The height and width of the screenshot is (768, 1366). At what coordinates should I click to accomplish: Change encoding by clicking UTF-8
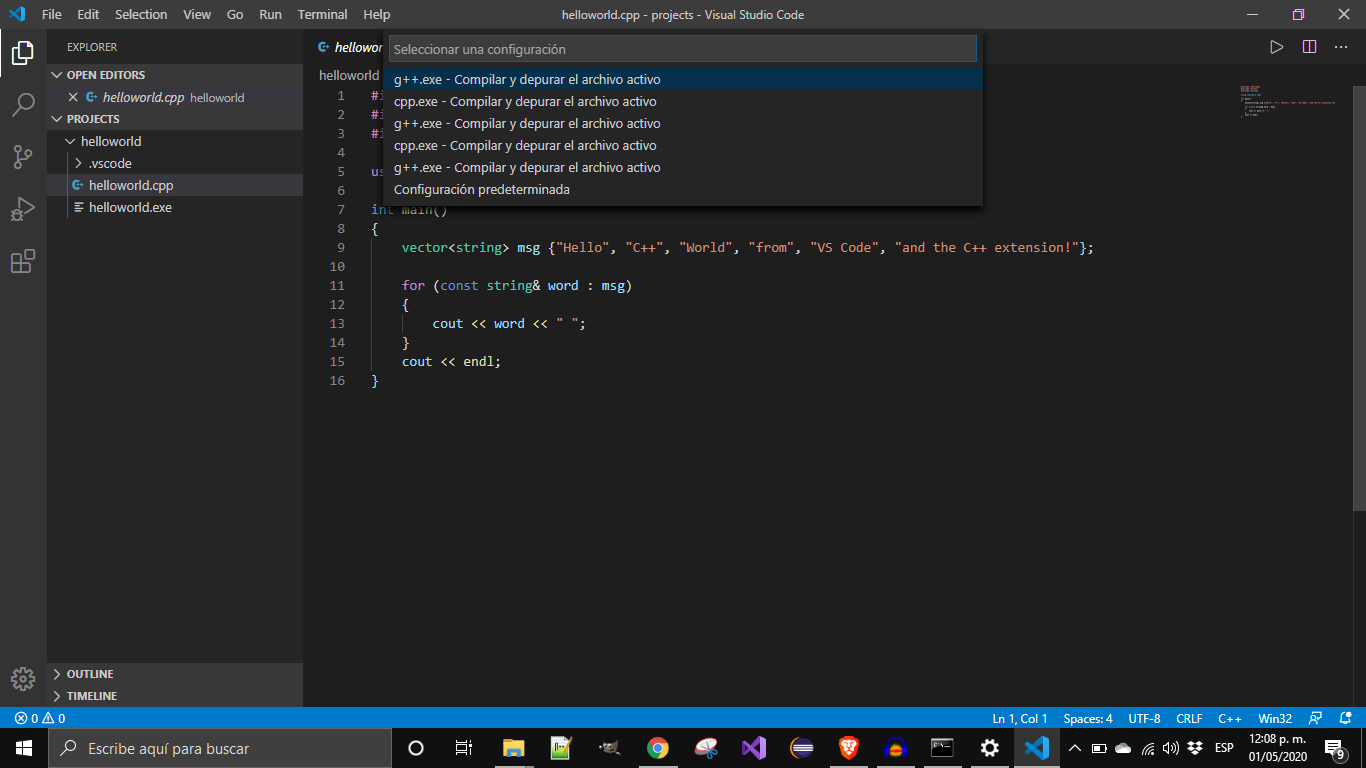1143,718
